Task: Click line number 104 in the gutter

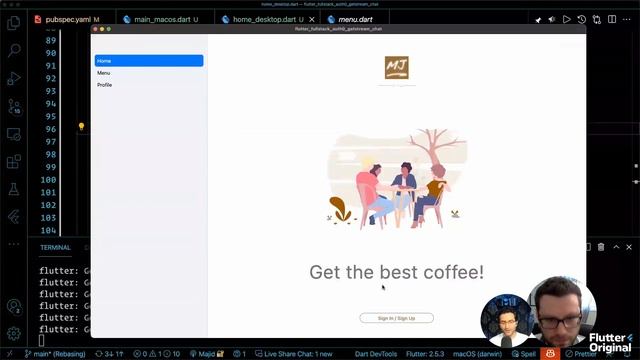Action: click(48, 230)
